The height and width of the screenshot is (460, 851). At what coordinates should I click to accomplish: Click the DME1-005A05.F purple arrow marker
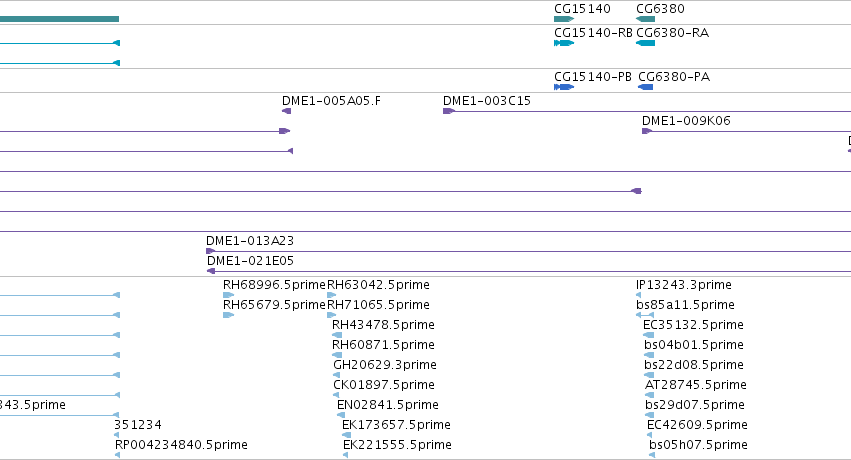[x=287, y=111]
